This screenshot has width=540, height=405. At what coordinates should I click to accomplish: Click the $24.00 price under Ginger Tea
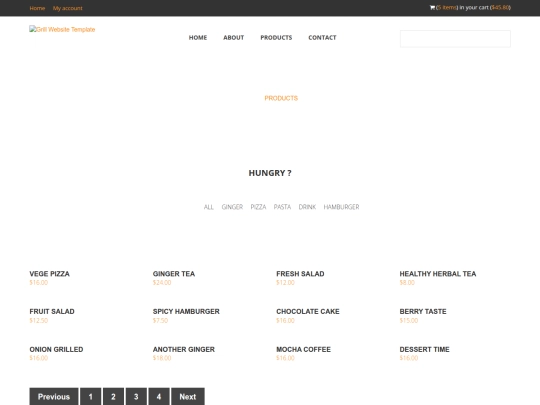pos(162,282)
